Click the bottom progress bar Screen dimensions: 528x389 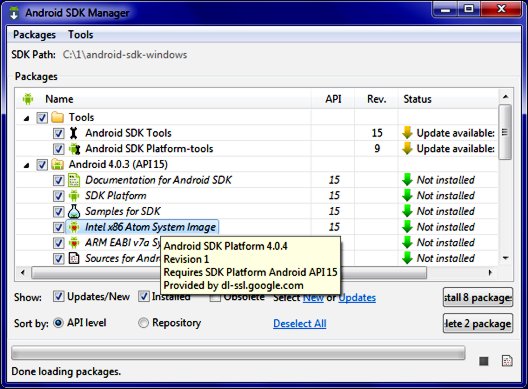(x=238, y=353)
